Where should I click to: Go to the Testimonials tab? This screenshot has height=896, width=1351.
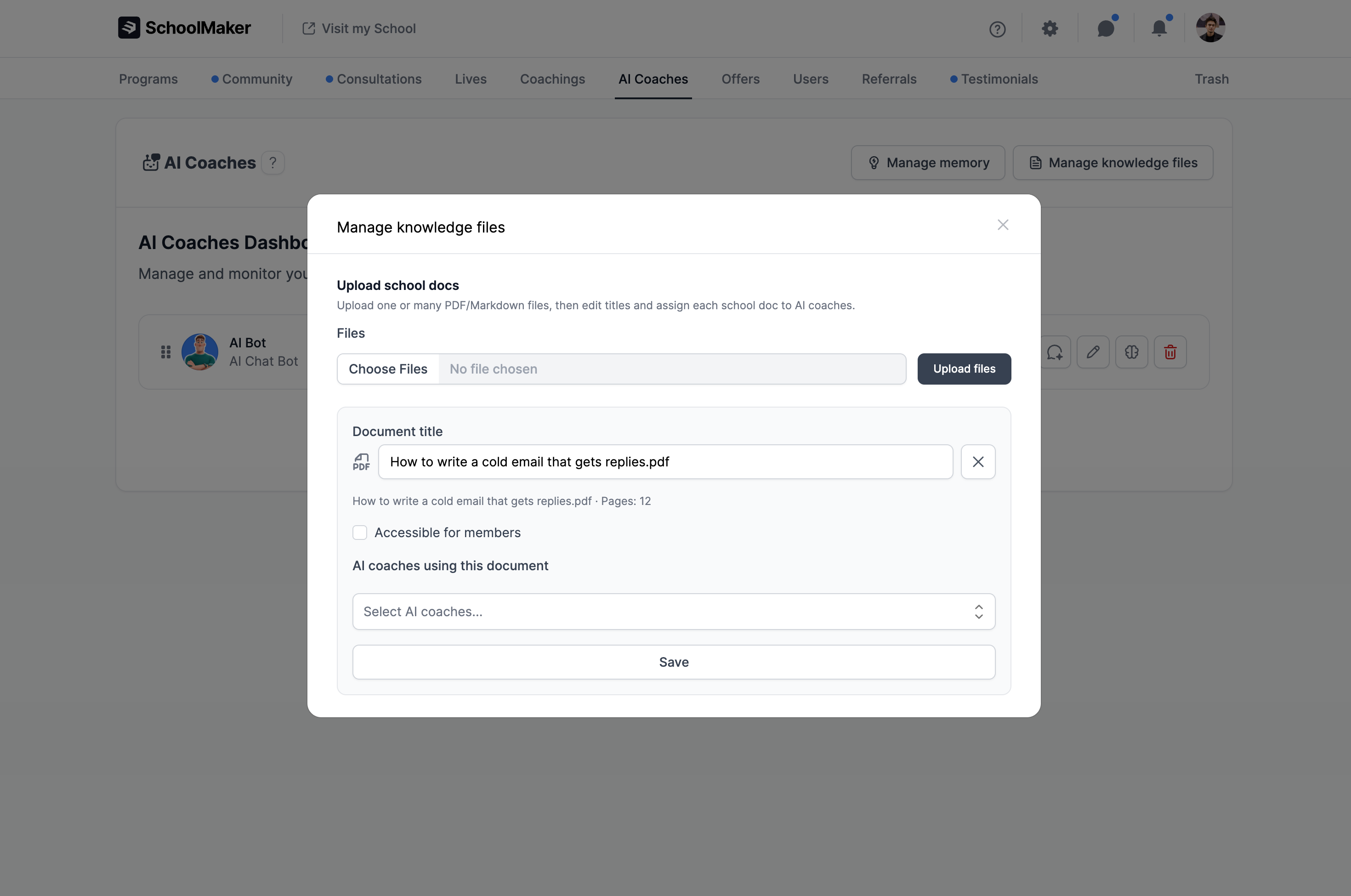[999, 79]
